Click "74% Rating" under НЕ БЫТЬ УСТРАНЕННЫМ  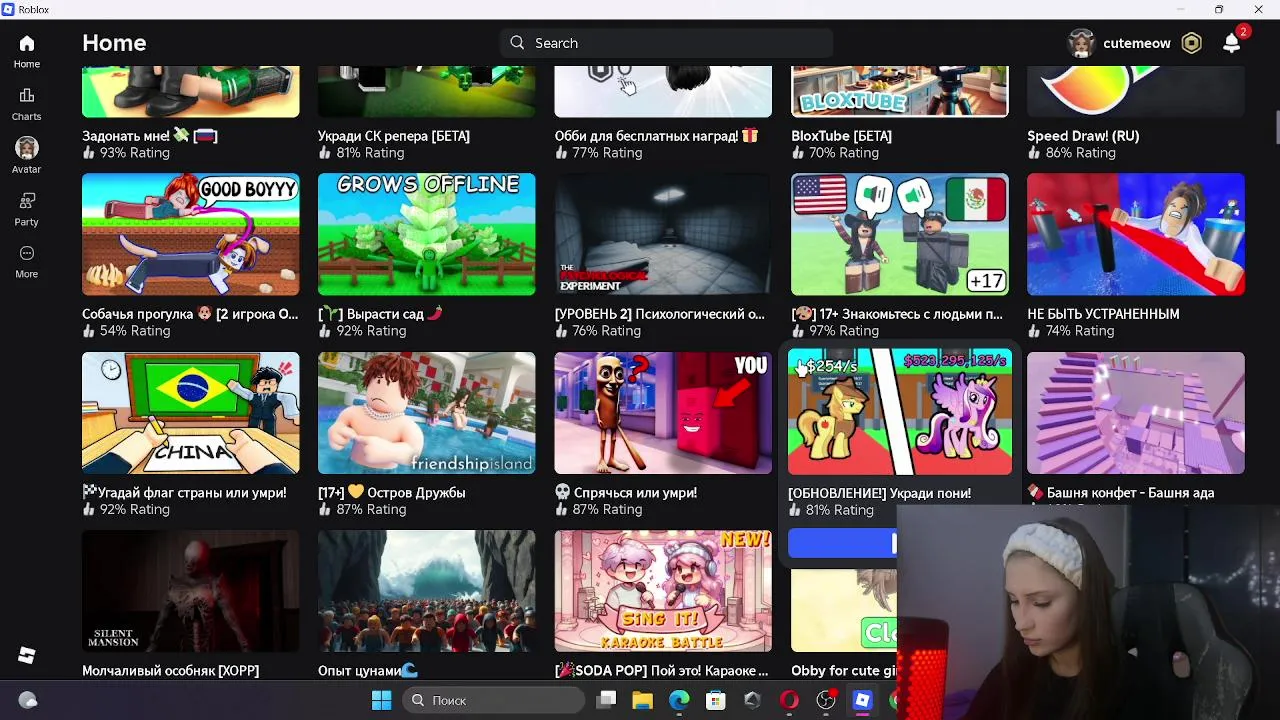(1080, 331)
